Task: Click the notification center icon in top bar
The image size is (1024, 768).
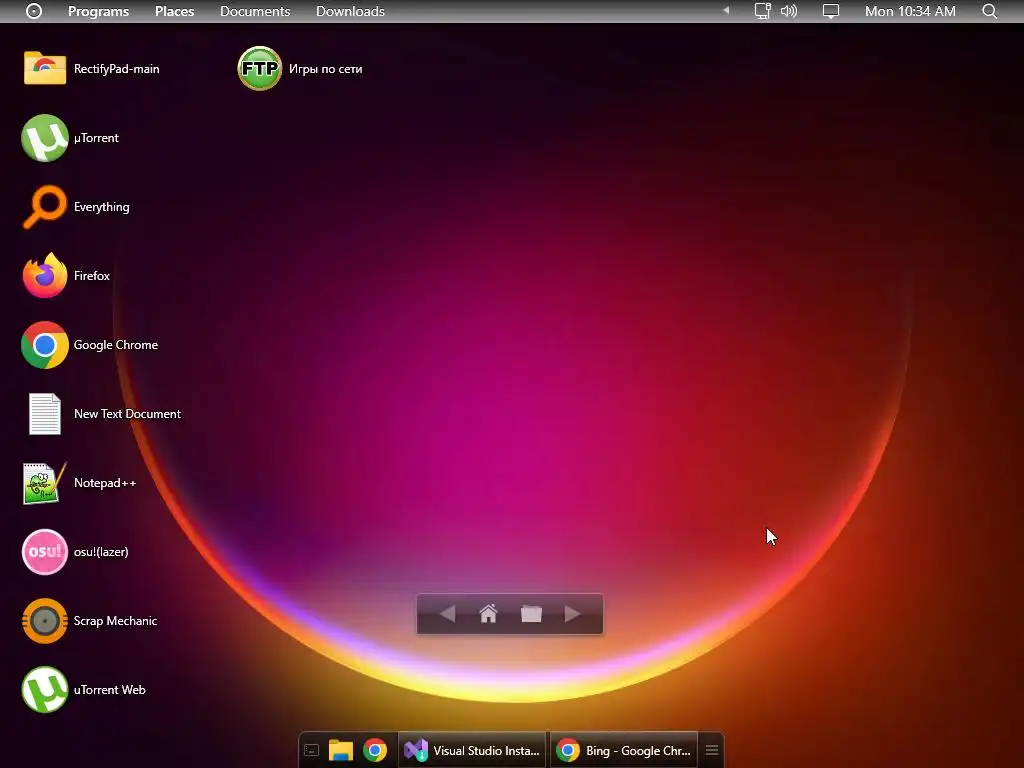Action: pos(831,11)
